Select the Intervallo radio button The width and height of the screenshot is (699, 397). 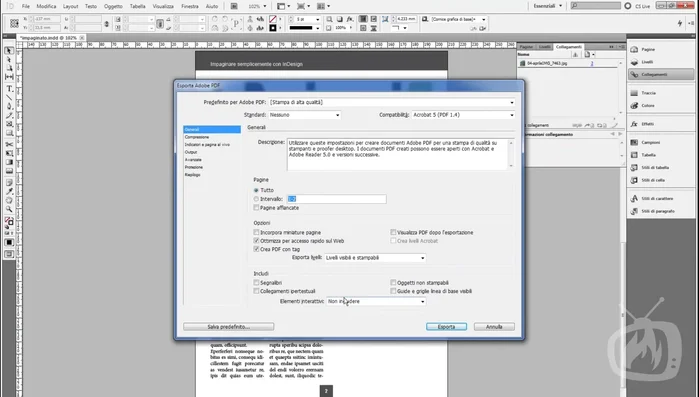click(256, 199)
